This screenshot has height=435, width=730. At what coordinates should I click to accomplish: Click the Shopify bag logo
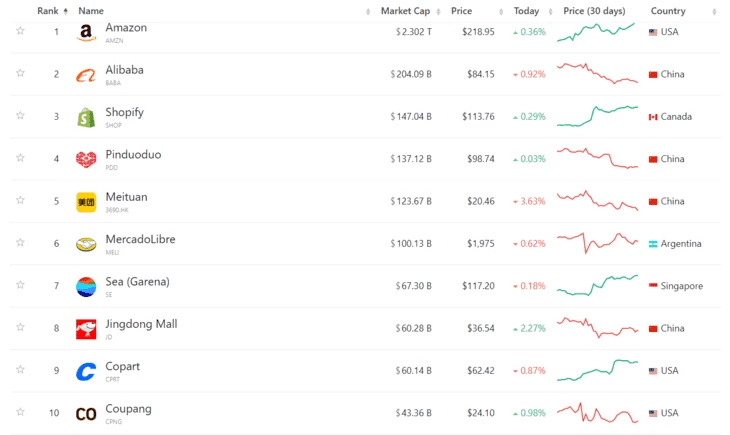click(86, 117)
